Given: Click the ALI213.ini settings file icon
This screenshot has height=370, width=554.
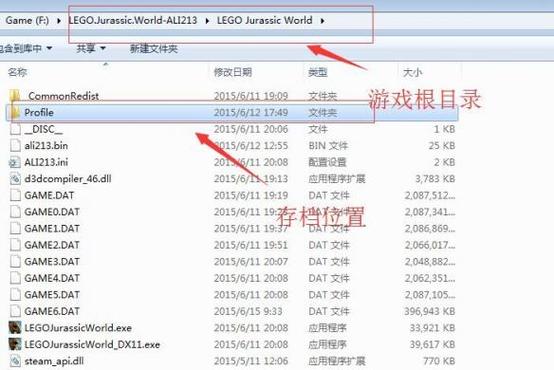Looking at the screenshot, I should (15, 162).
